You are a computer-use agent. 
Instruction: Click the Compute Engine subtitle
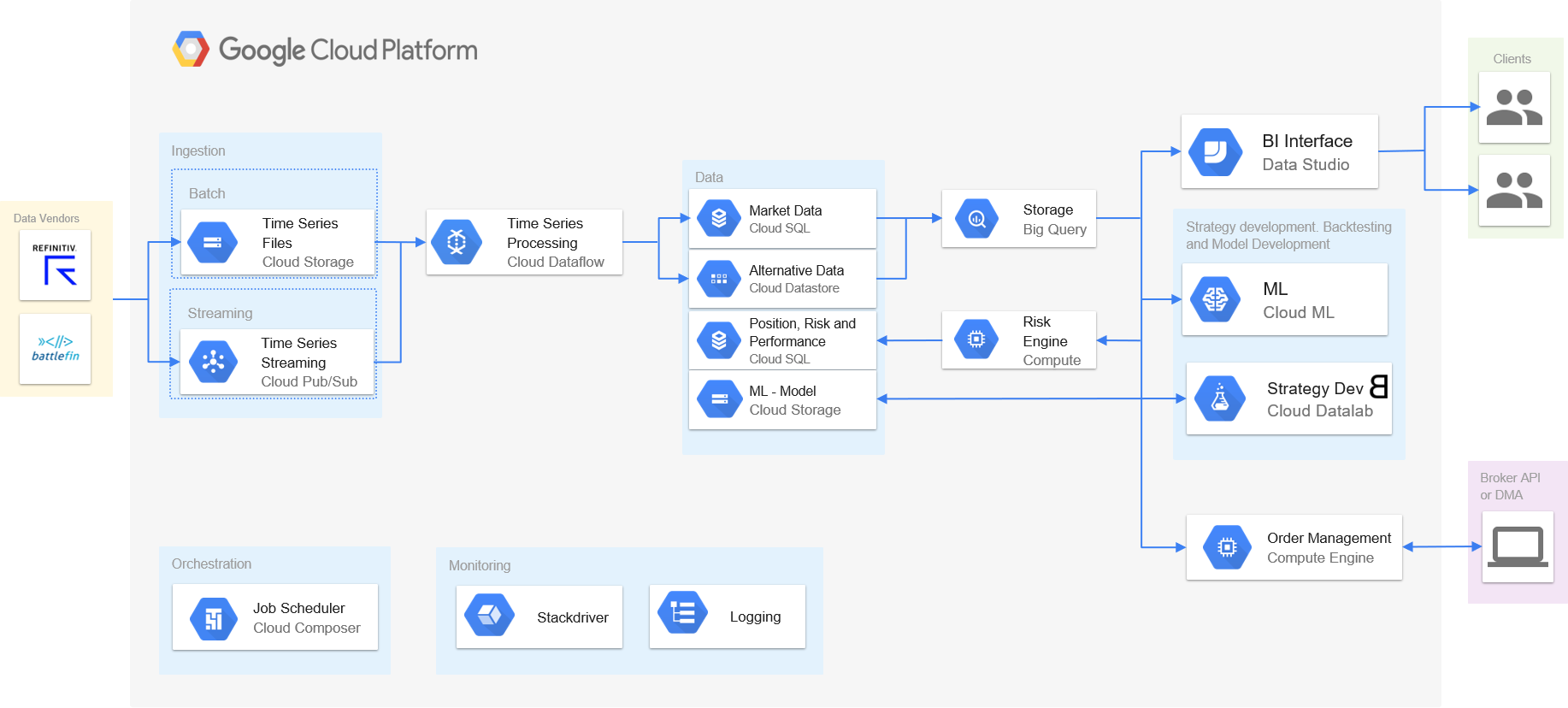point(1320,558)
